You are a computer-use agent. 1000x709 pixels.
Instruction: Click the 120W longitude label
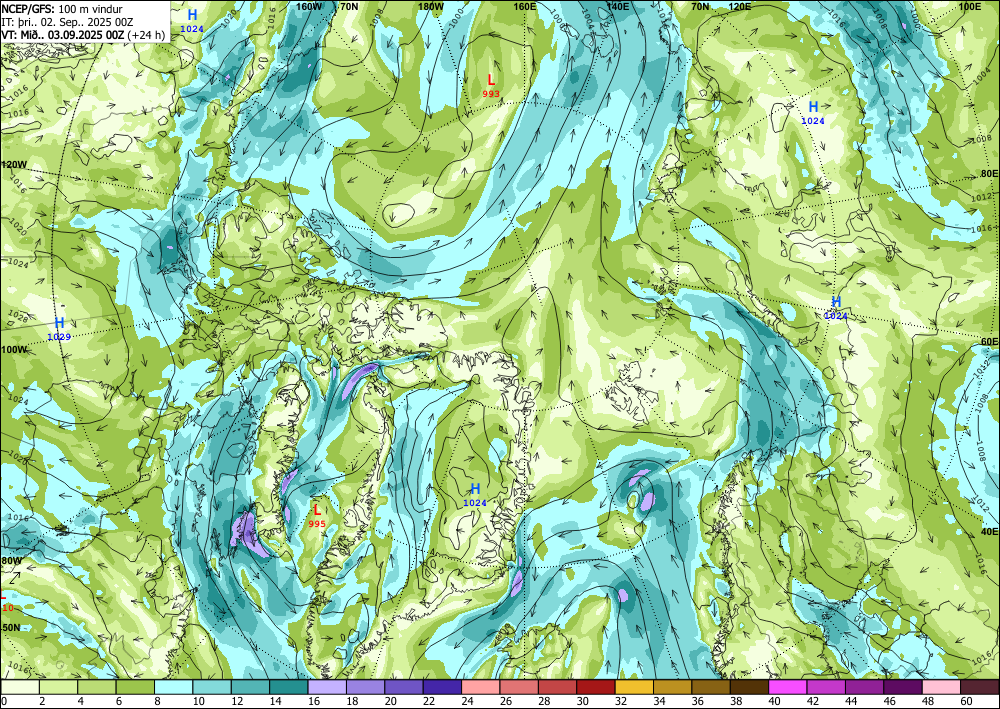13,164
